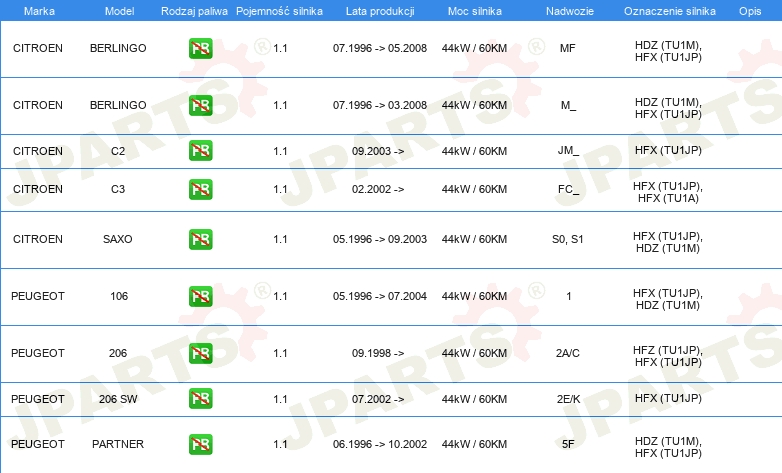Click the Marka column header
This screenshot has height=473, width=782.
point(39,11)
